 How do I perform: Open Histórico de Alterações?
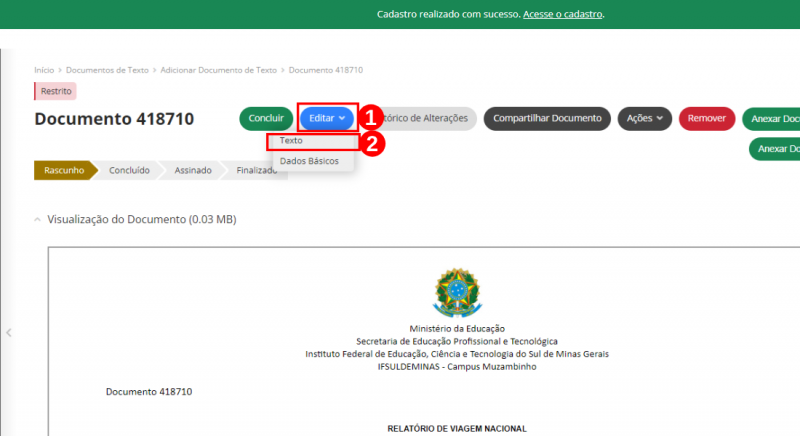click(424, 118)
